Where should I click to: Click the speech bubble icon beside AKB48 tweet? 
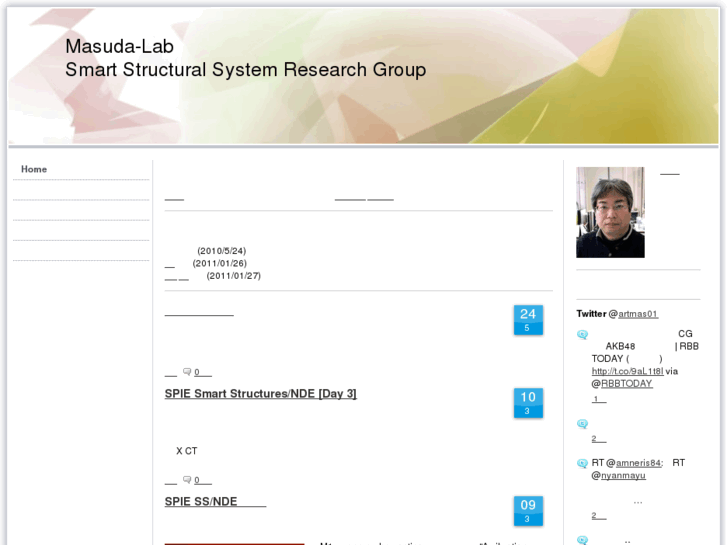coord(582,334)
